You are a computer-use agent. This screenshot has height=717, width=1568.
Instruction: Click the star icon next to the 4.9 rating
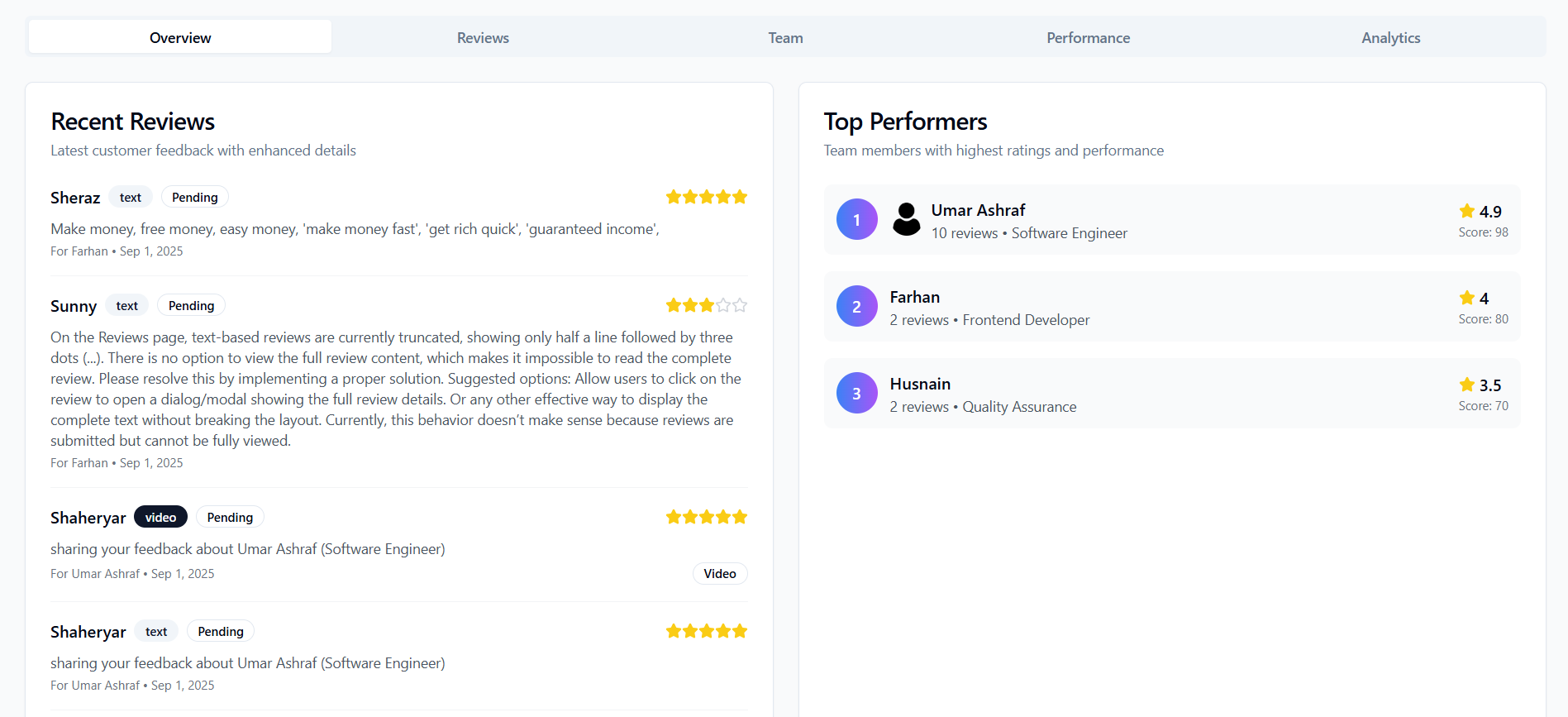1466,212
